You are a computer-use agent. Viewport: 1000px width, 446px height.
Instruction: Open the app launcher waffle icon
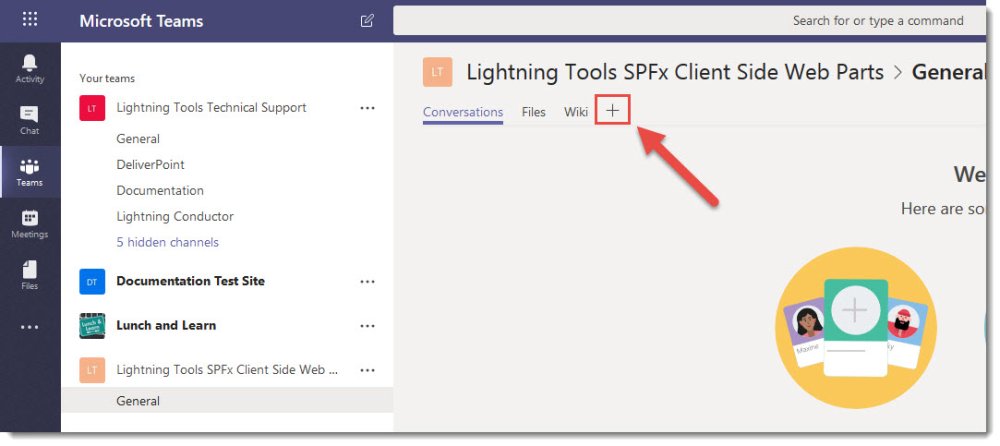[30, 20]
